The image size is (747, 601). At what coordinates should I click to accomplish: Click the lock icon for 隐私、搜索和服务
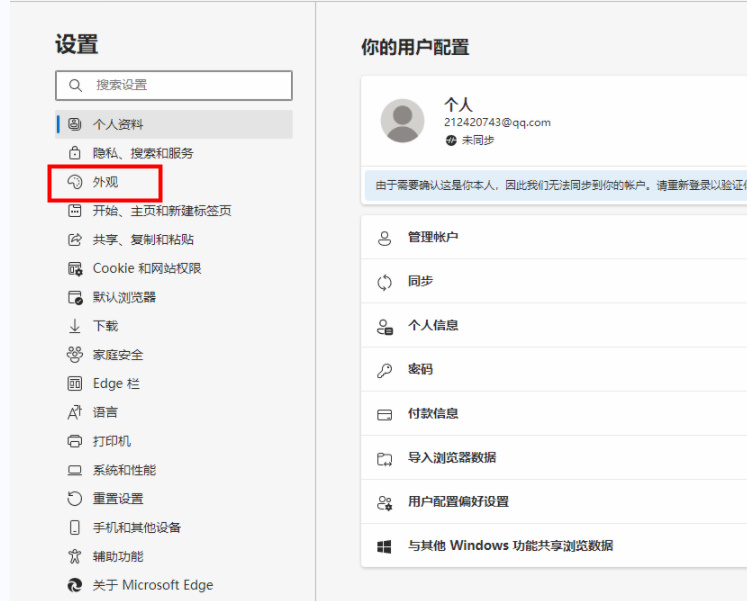(x=74, y=153)
